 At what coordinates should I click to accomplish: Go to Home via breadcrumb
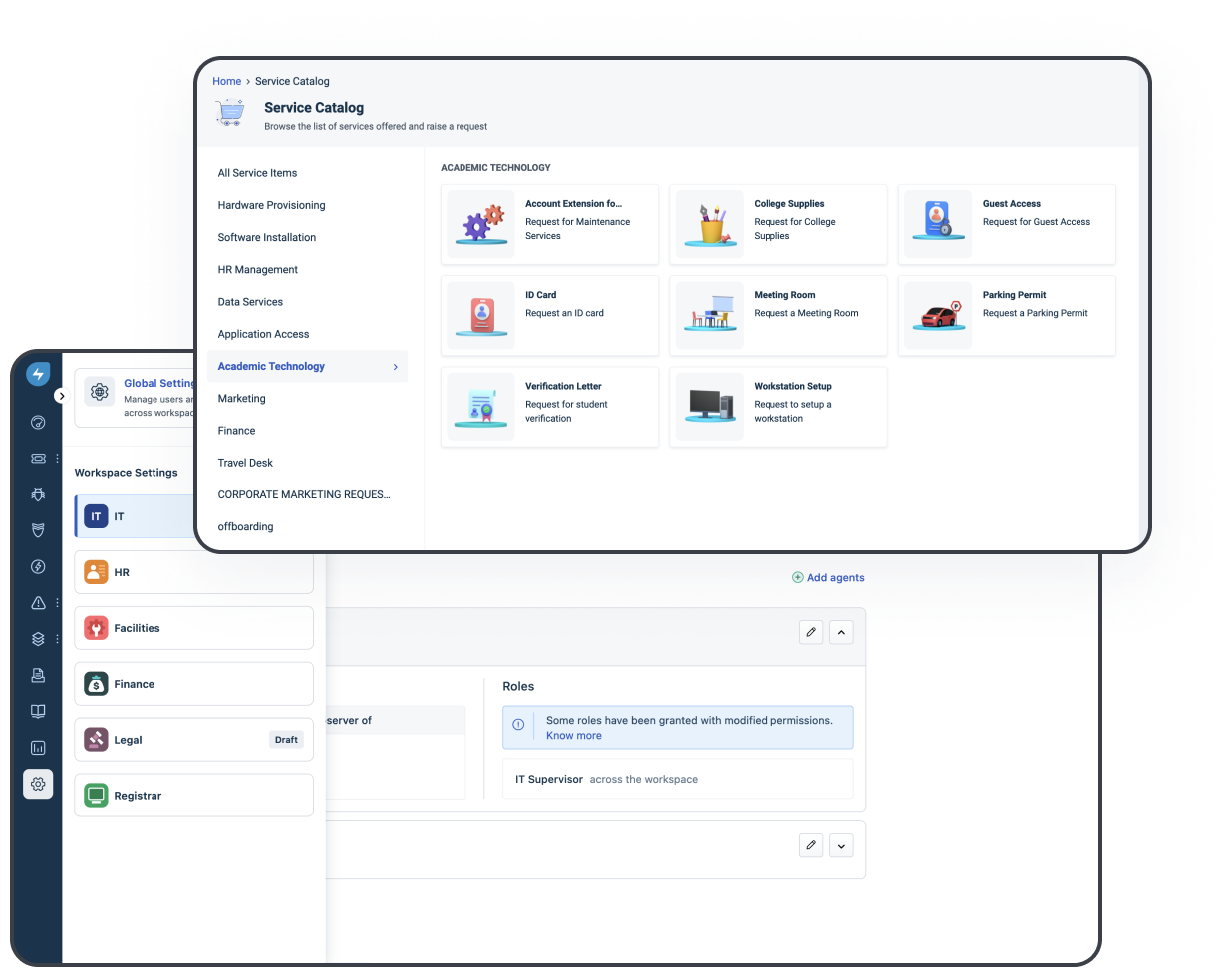[x=226, y=81]
